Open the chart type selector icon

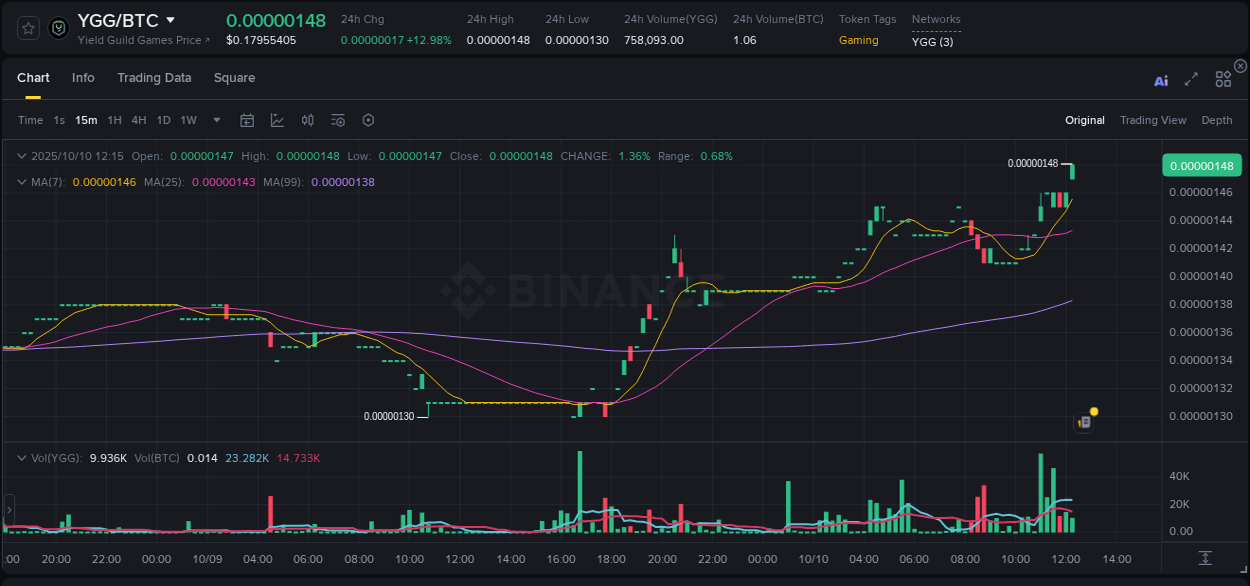[x=275, y=119]
